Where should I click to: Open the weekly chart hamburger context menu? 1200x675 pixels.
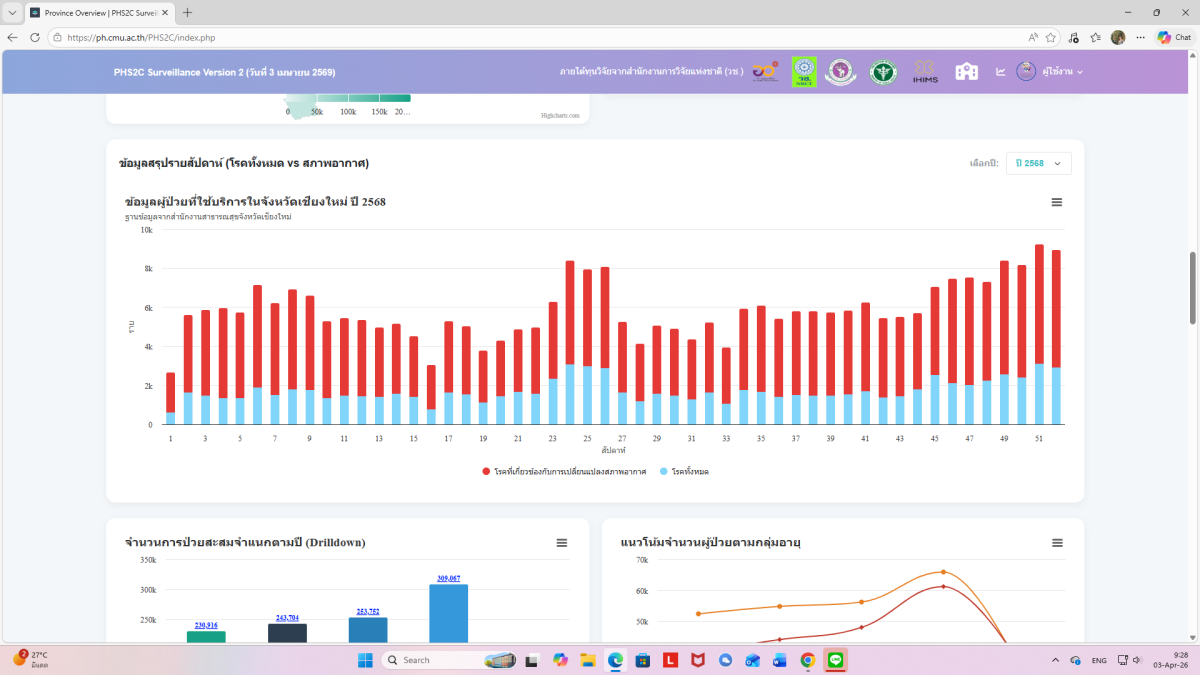pyautogui.click(x=1057, y=202)
